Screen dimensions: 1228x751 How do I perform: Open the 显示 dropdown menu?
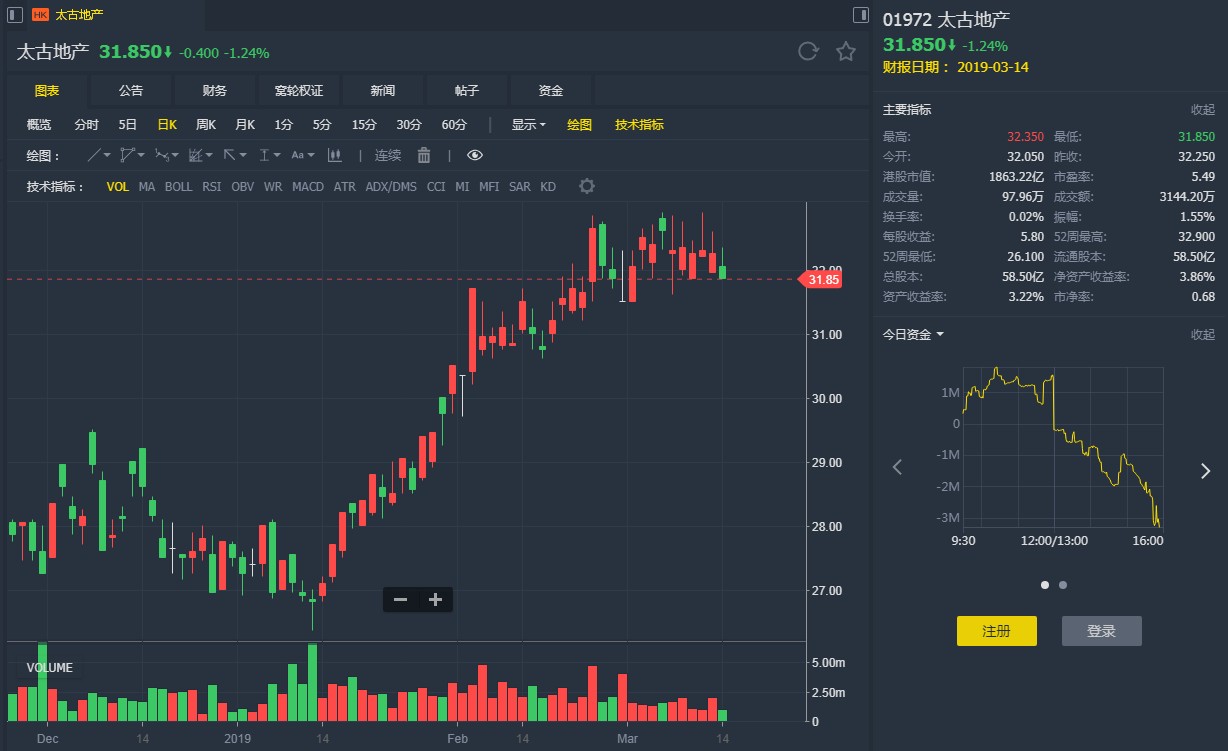coord(529,125)
